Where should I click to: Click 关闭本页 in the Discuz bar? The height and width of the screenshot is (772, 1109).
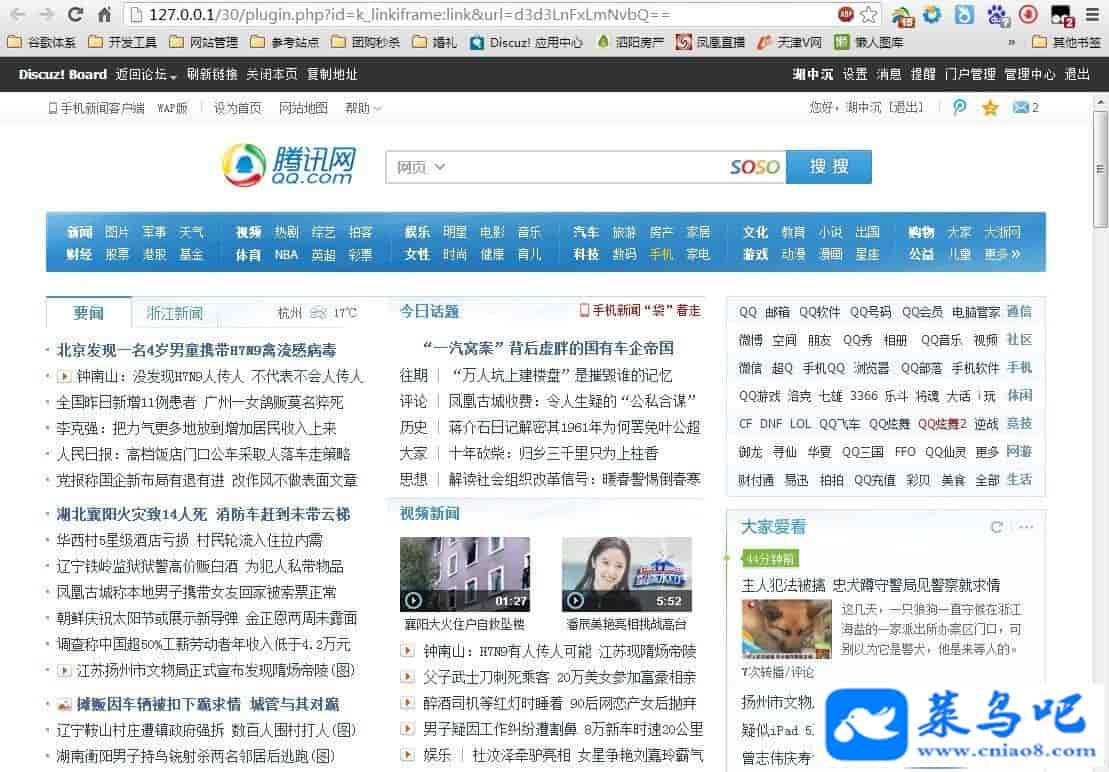[272, 74]
